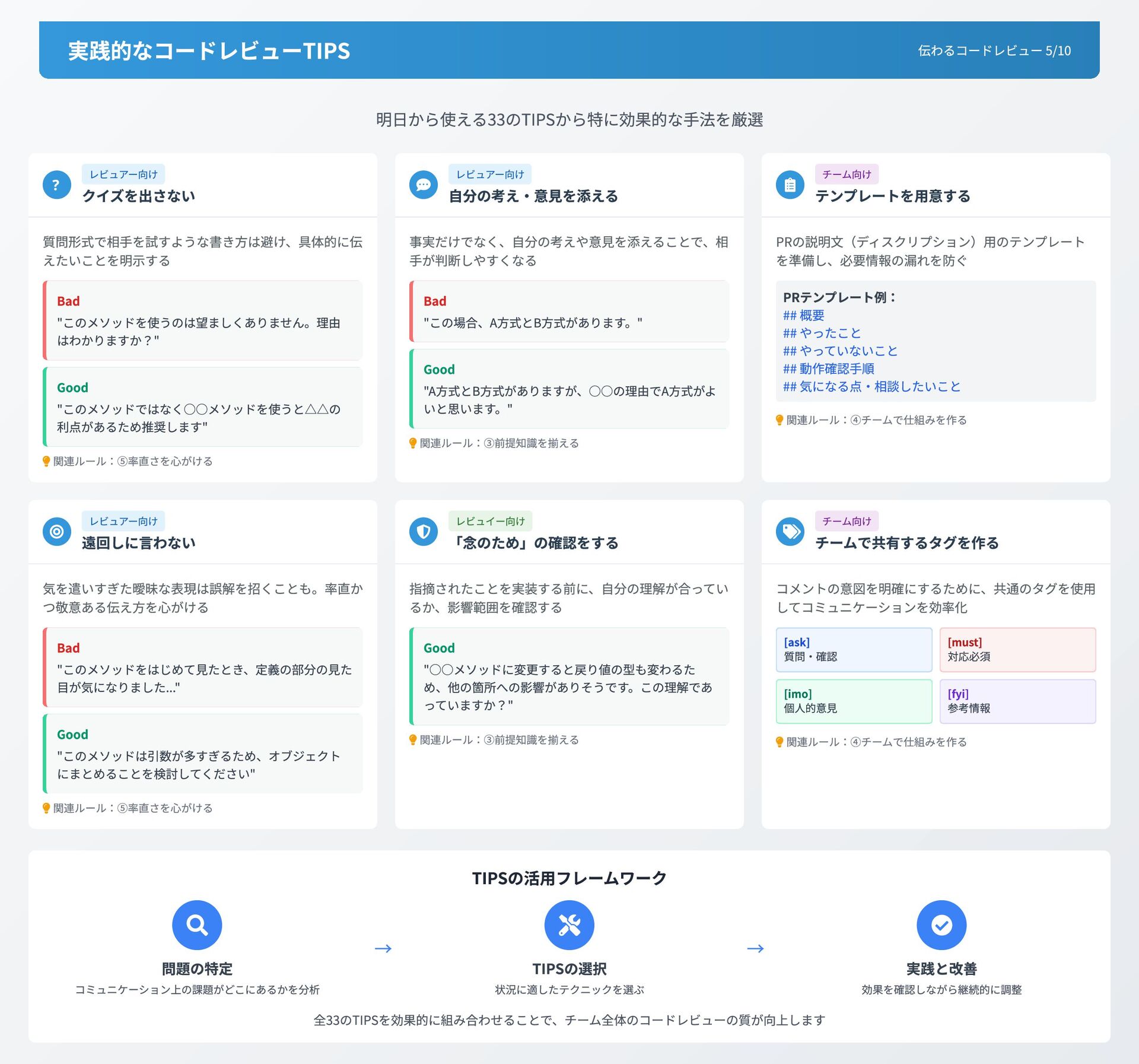Screen dimensions: 1139x1064
Task: Click the tag icon beside チームで共有するタグを作る
Action: (x=790, y=532)
